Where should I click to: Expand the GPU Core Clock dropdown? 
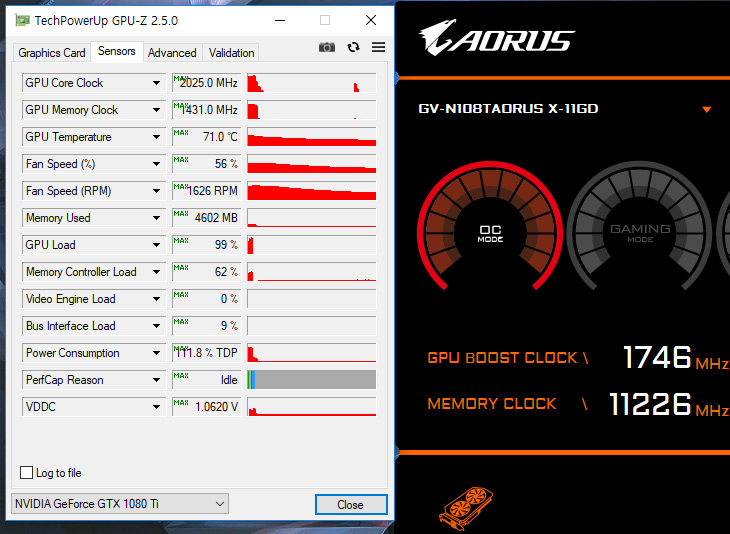pyautogui.click(x=156, y=83)
